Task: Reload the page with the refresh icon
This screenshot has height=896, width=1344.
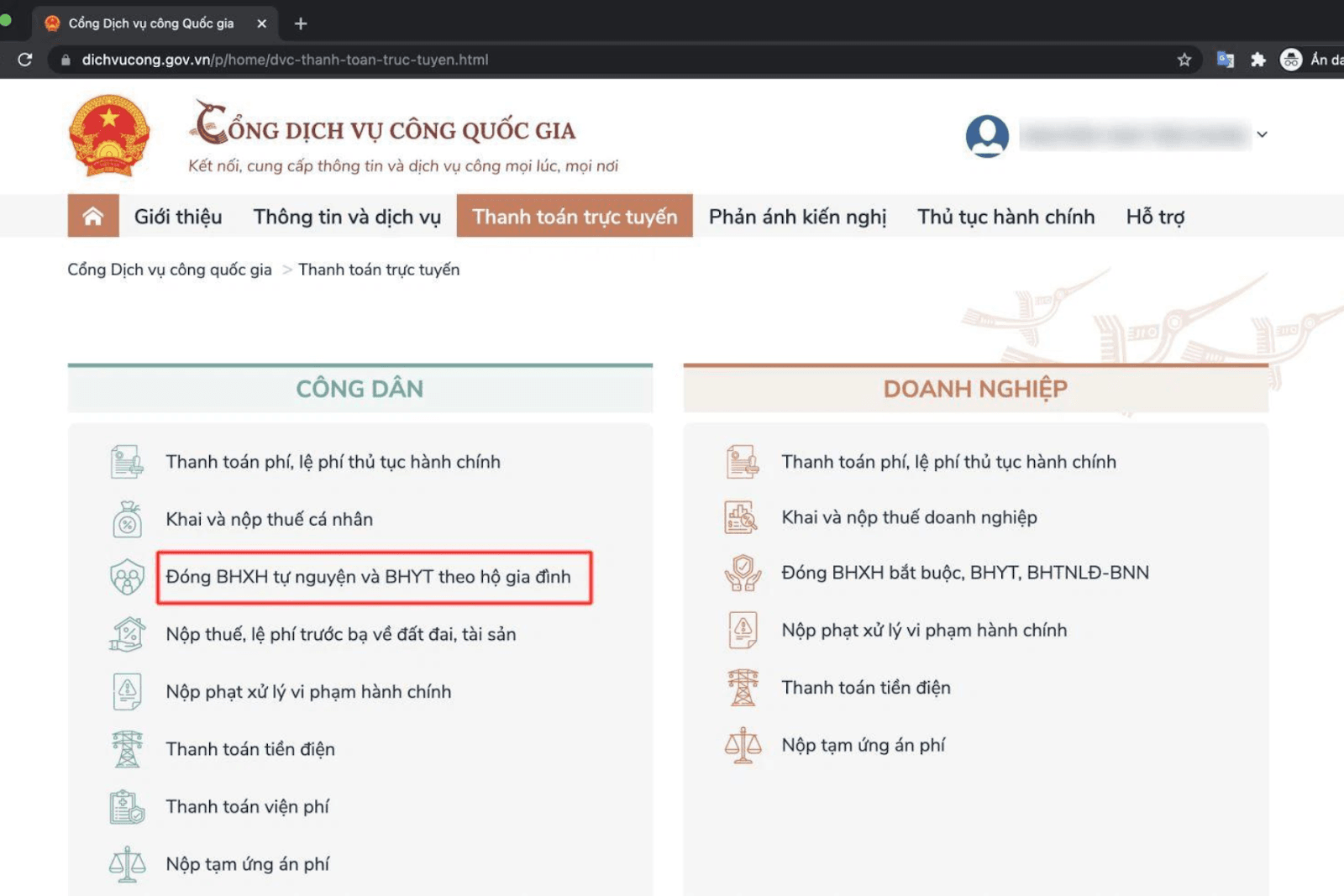Action: tap(25, 60)
